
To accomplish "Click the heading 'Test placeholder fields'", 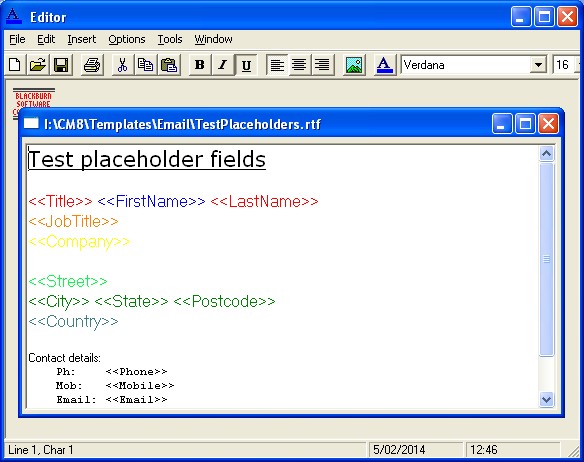I will coord(147,159).
